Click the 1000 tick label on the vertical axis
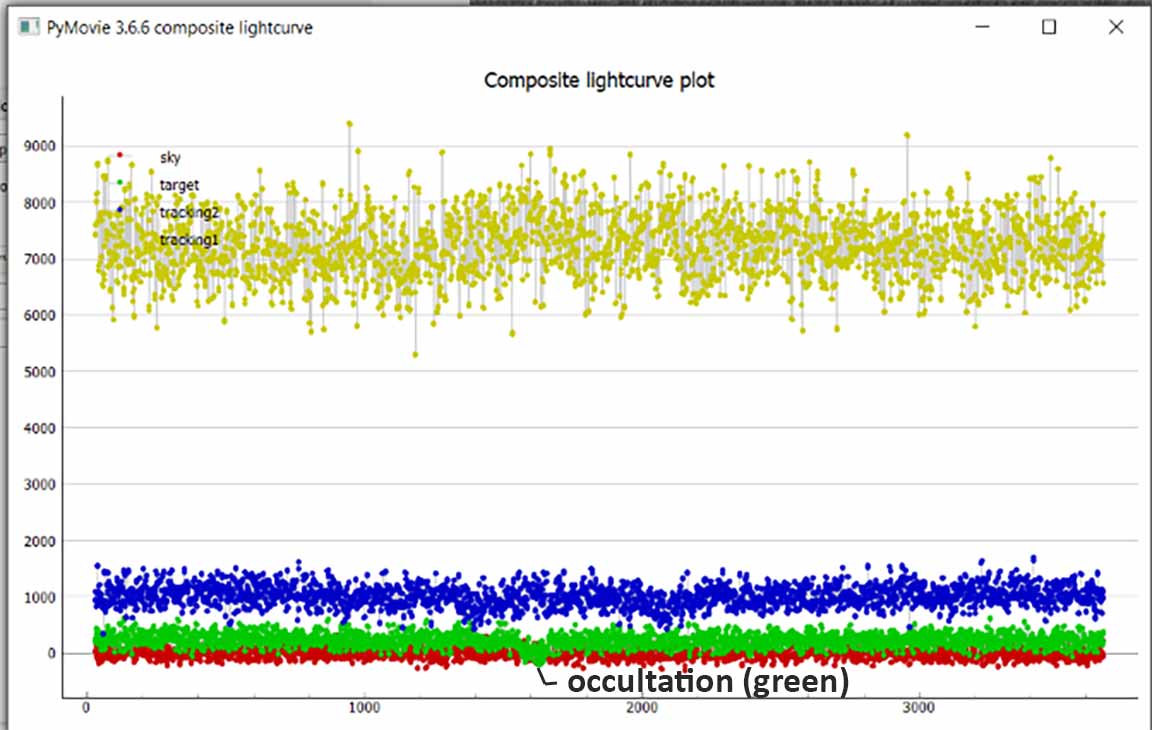Image resolution: width=1152 pixels, height=730 pixels. (40, 598)
